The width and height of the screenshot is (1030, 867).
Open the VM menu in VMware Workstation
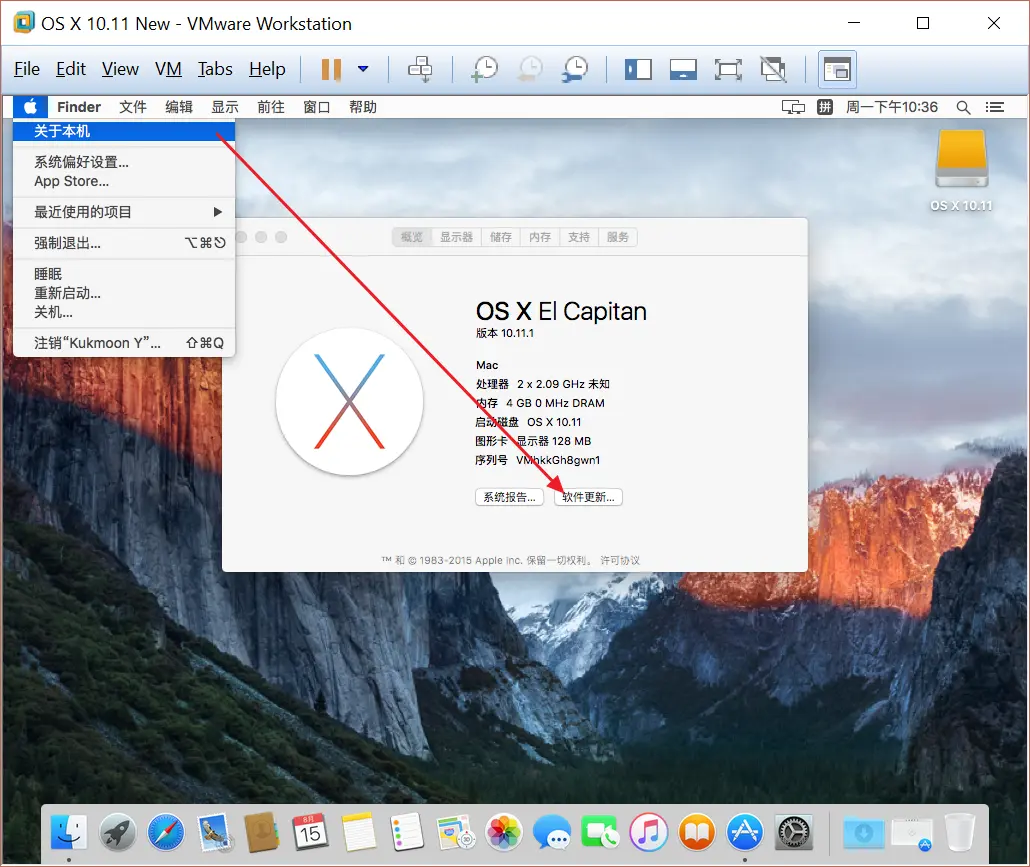168,69
